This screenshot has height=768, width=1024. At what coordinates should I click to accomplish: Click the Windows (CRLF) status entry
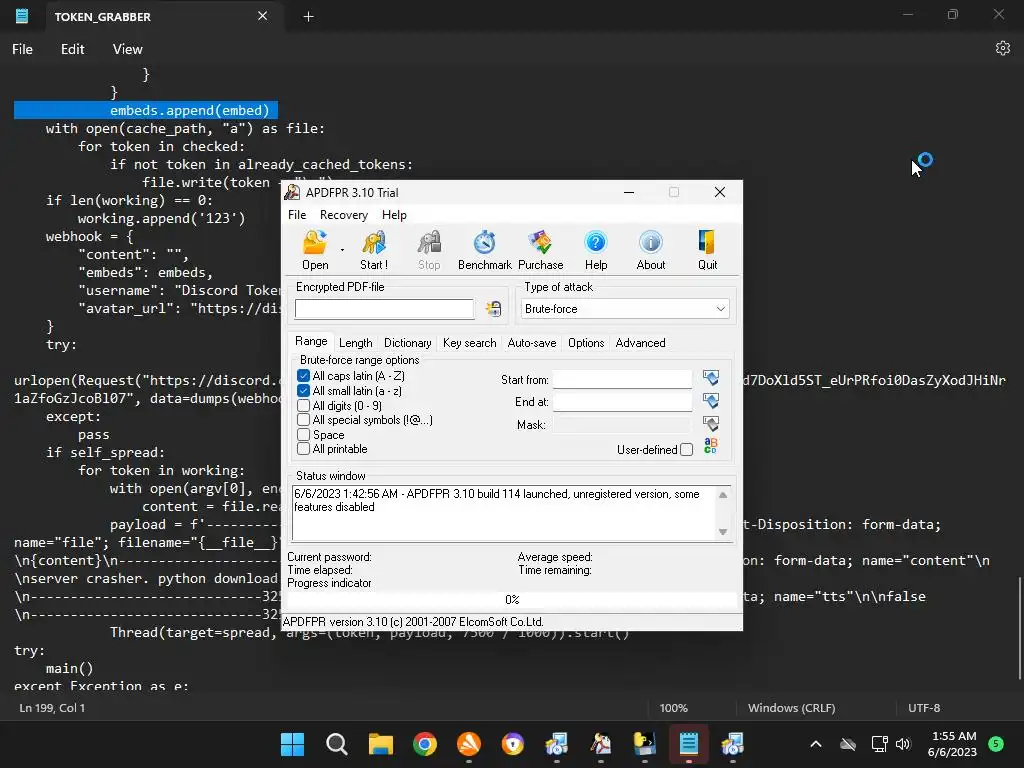click(x=791, y=708)
